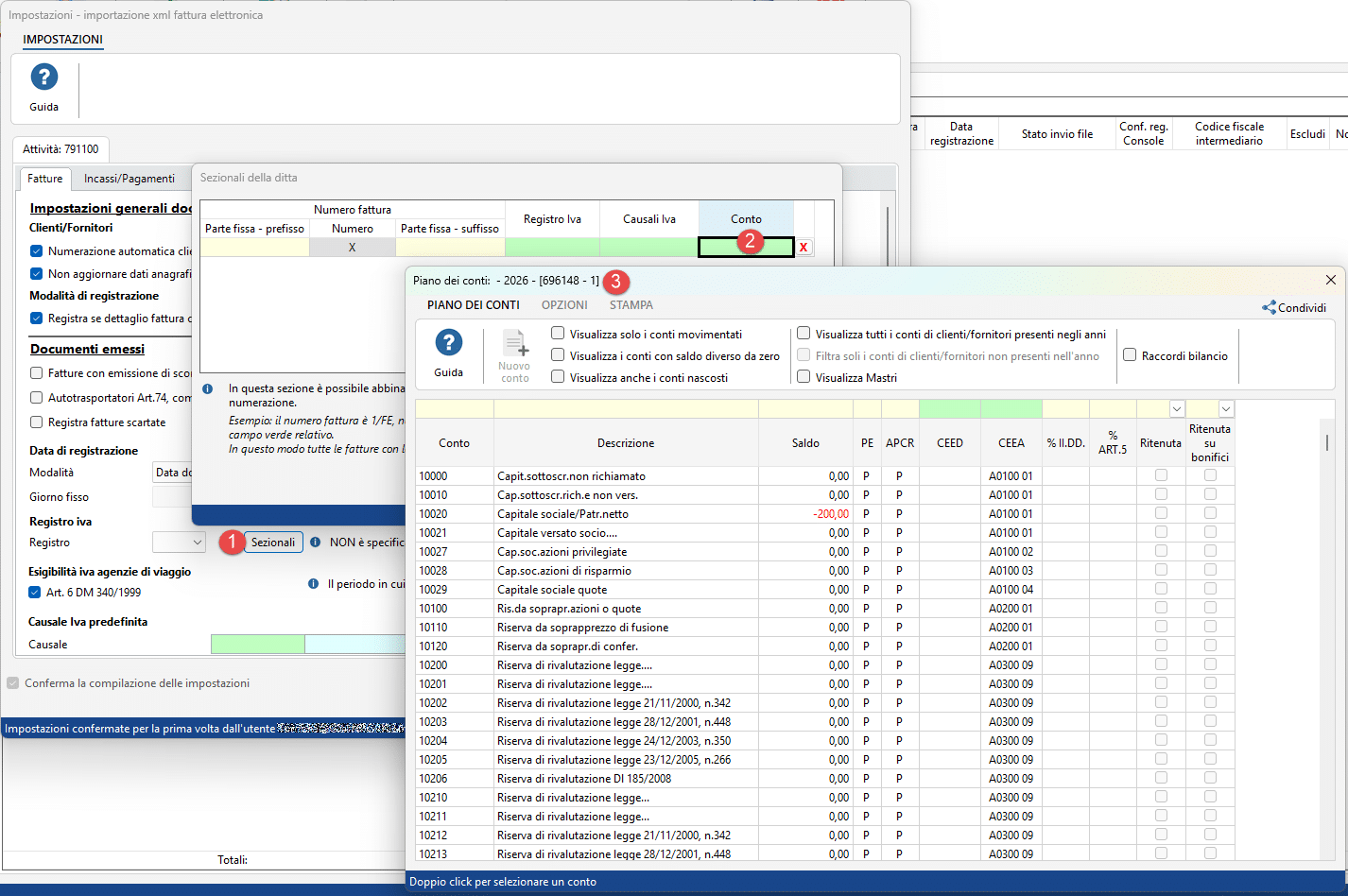Enable 'Visualizza solo i conti movimentati'
Screen dimensions: 1348x896
(559, 334)
